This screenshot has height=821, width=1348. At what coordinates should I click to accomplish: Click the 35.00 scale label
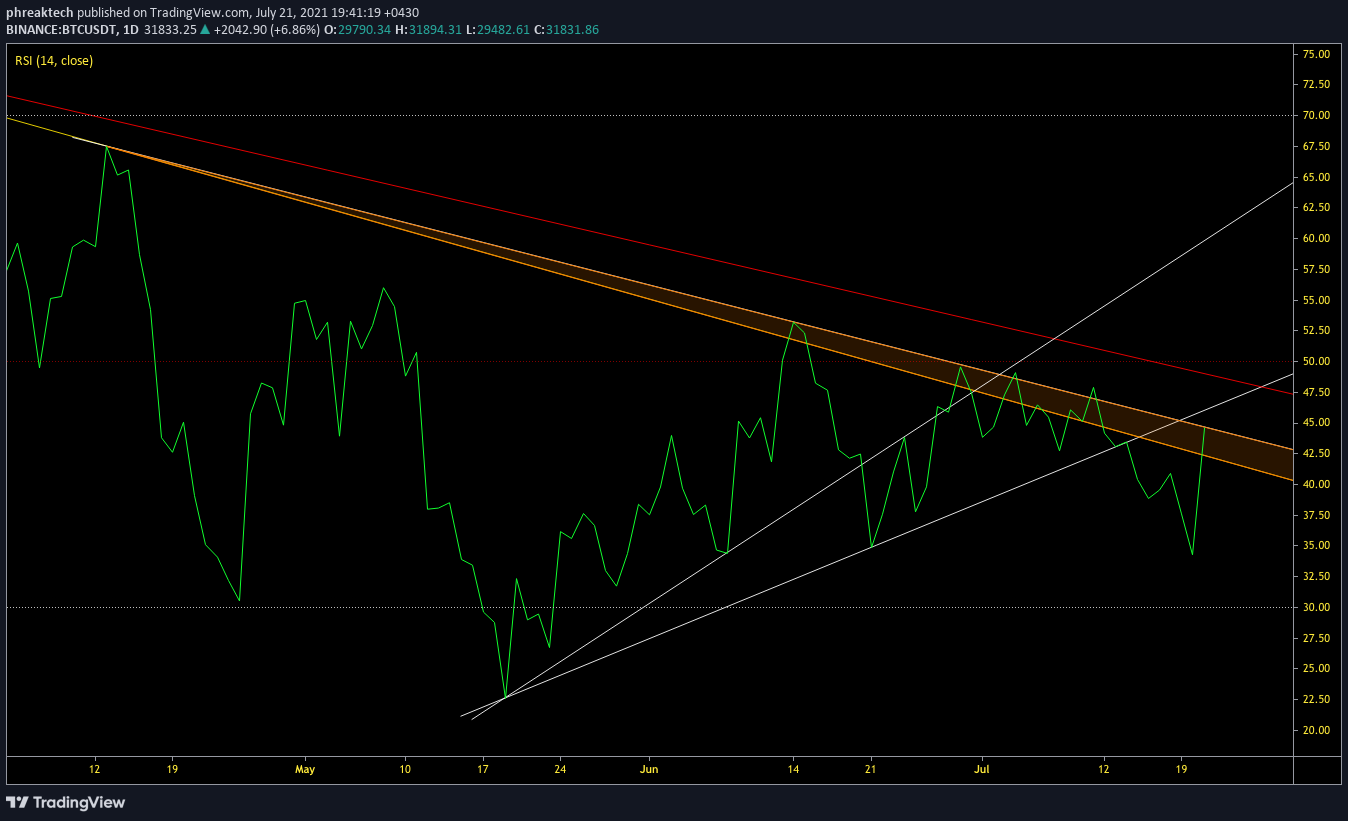(1315, 545)
